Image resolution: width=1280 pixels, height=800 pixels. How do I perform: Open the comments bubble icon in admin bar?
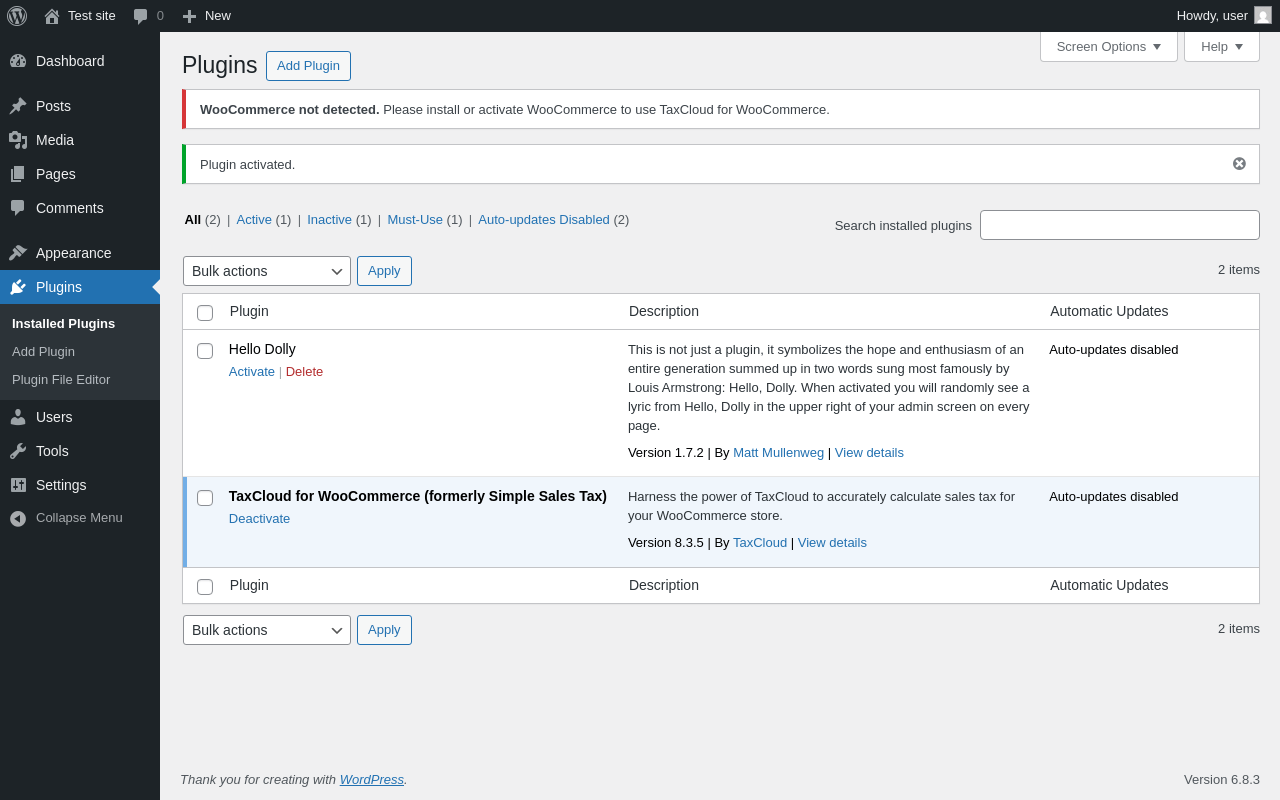click(141, 16)
